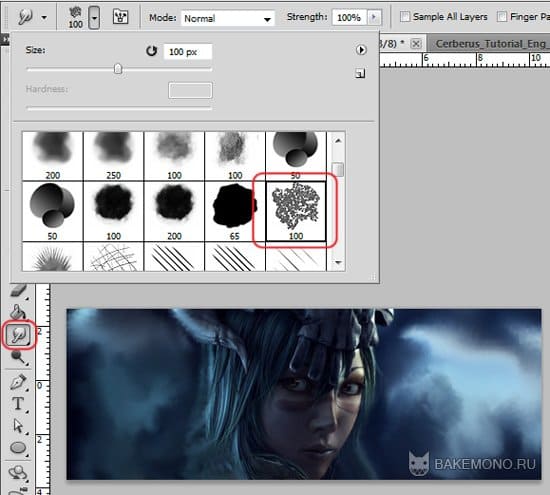Click the brush list scrollbar thumb
The height and width of the screenshot is (495, 550).
[x=338, y=169]
